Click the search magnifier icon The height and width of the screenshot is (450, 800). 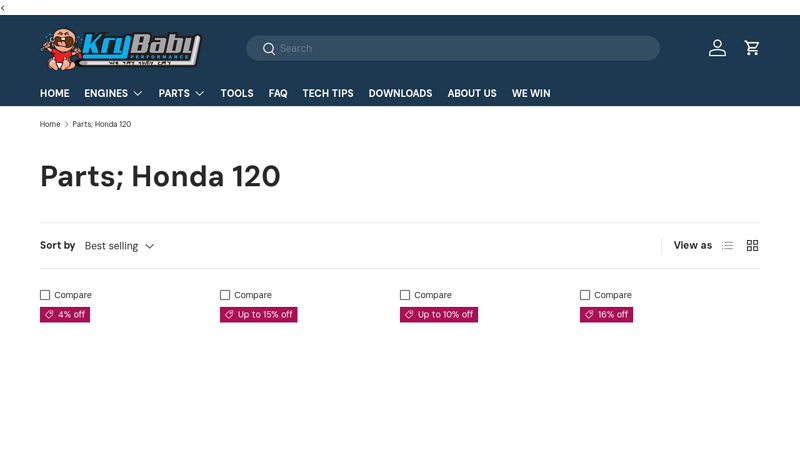[x=268, y=49]
